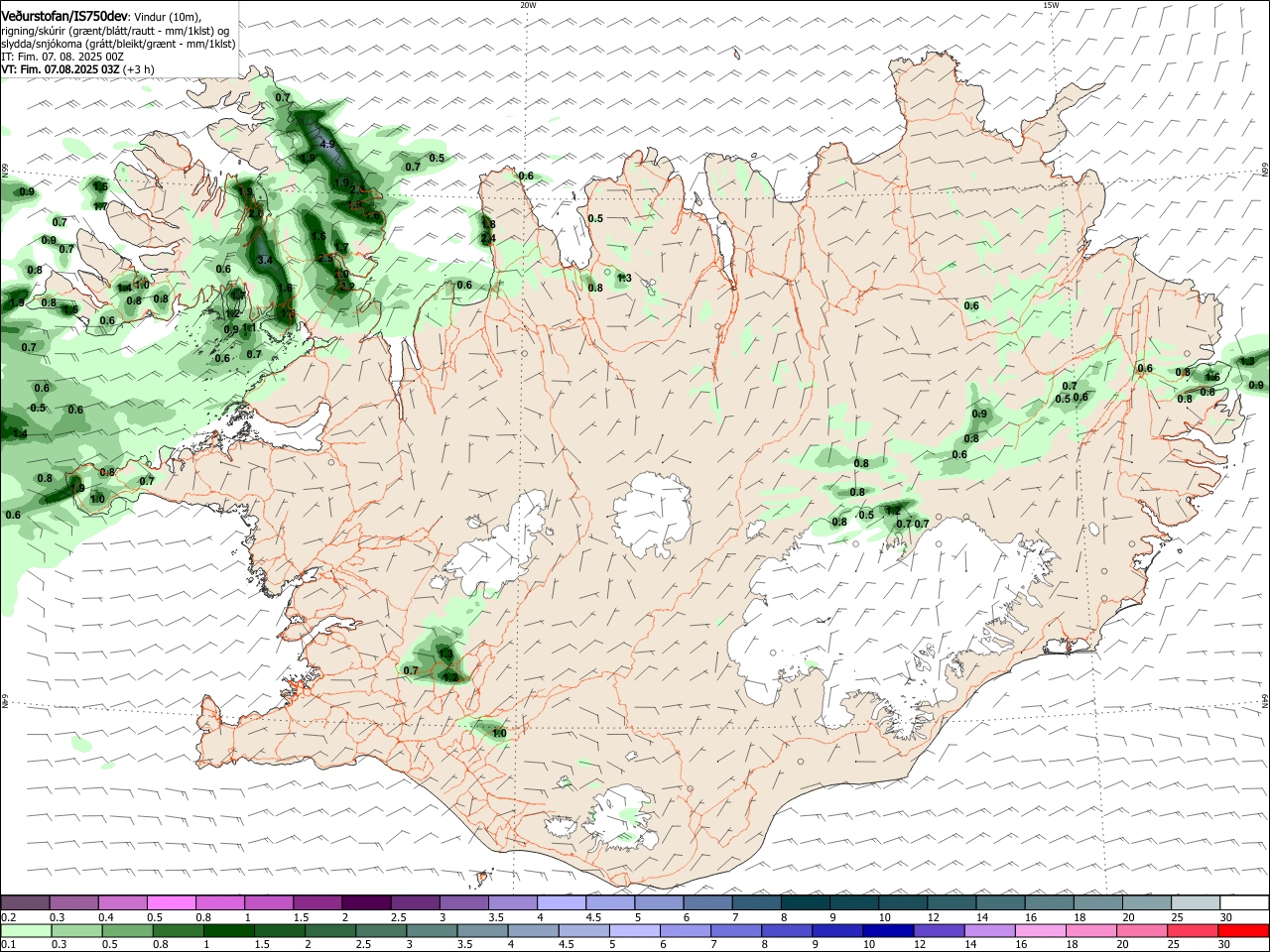
Task: Click the dusky purple swatch starting at 0.2
Action: (x=25, y=902)
